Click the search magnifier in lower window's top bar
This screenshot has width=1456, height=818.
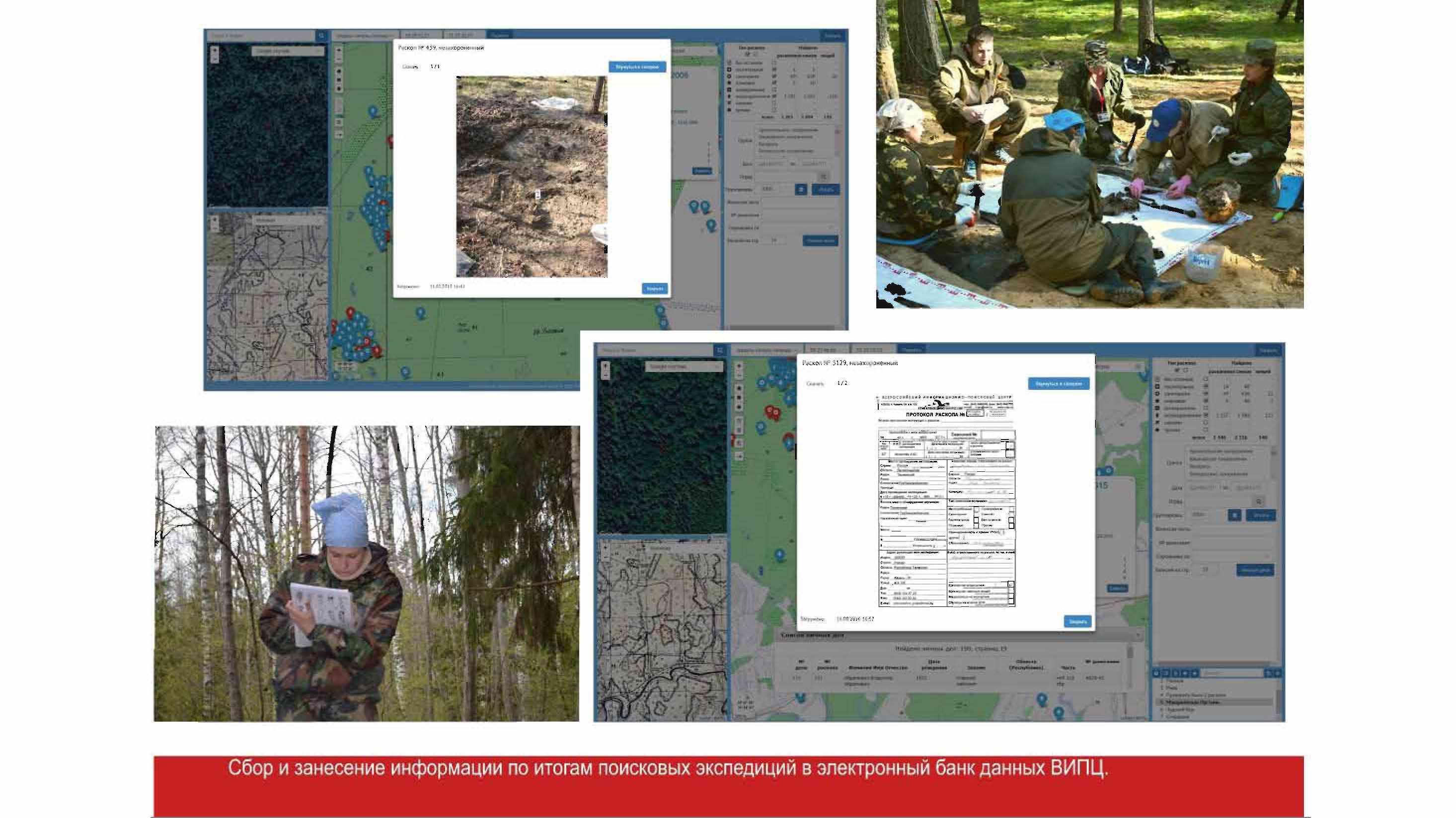coord(719,350)
